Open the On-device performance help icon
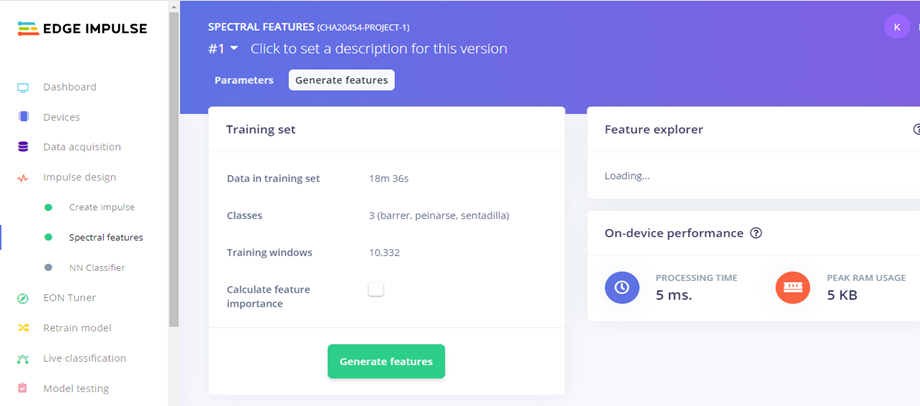The image size is (920, 406). (756, 233)
